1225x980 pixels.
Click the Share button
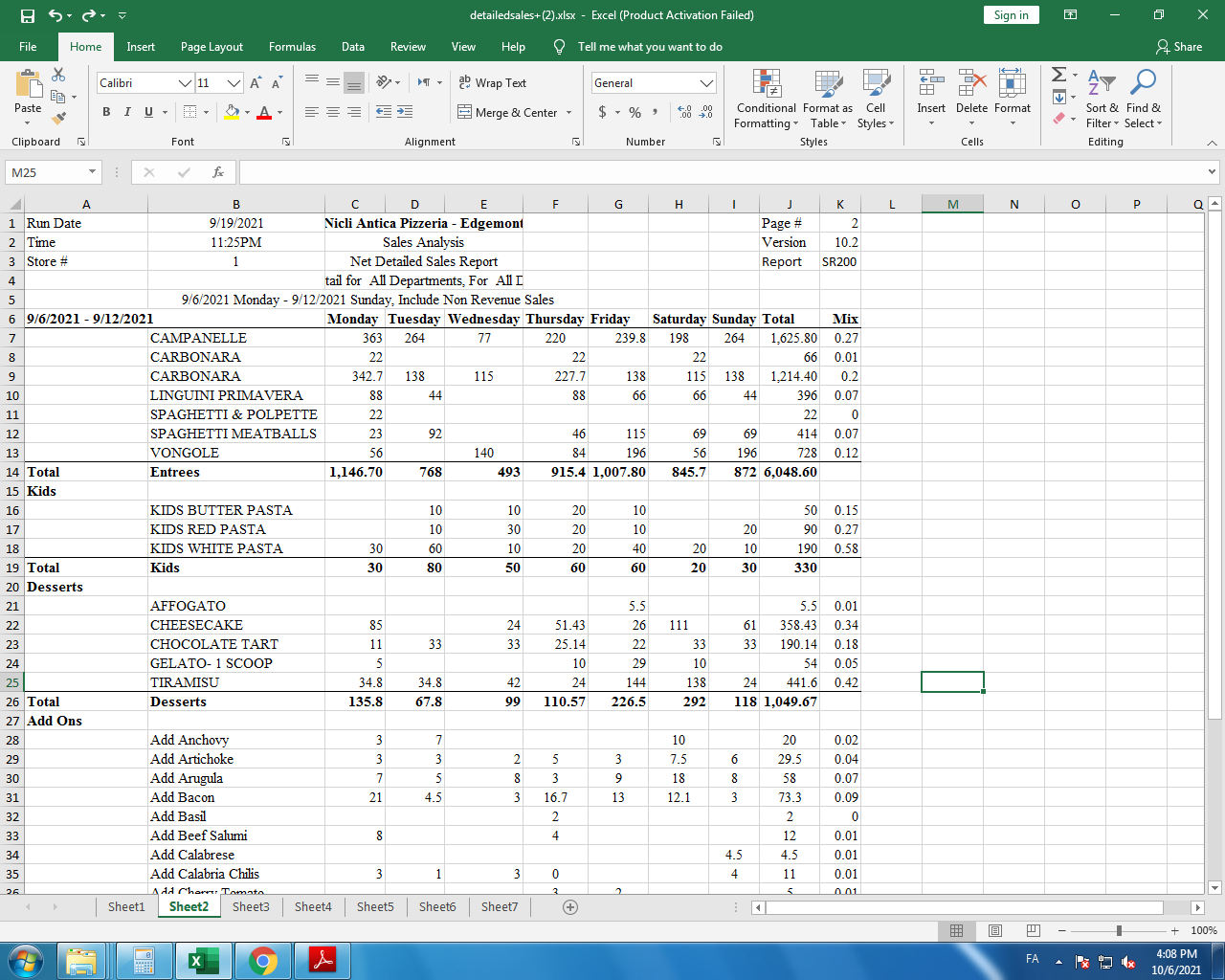pos(1178,46)
